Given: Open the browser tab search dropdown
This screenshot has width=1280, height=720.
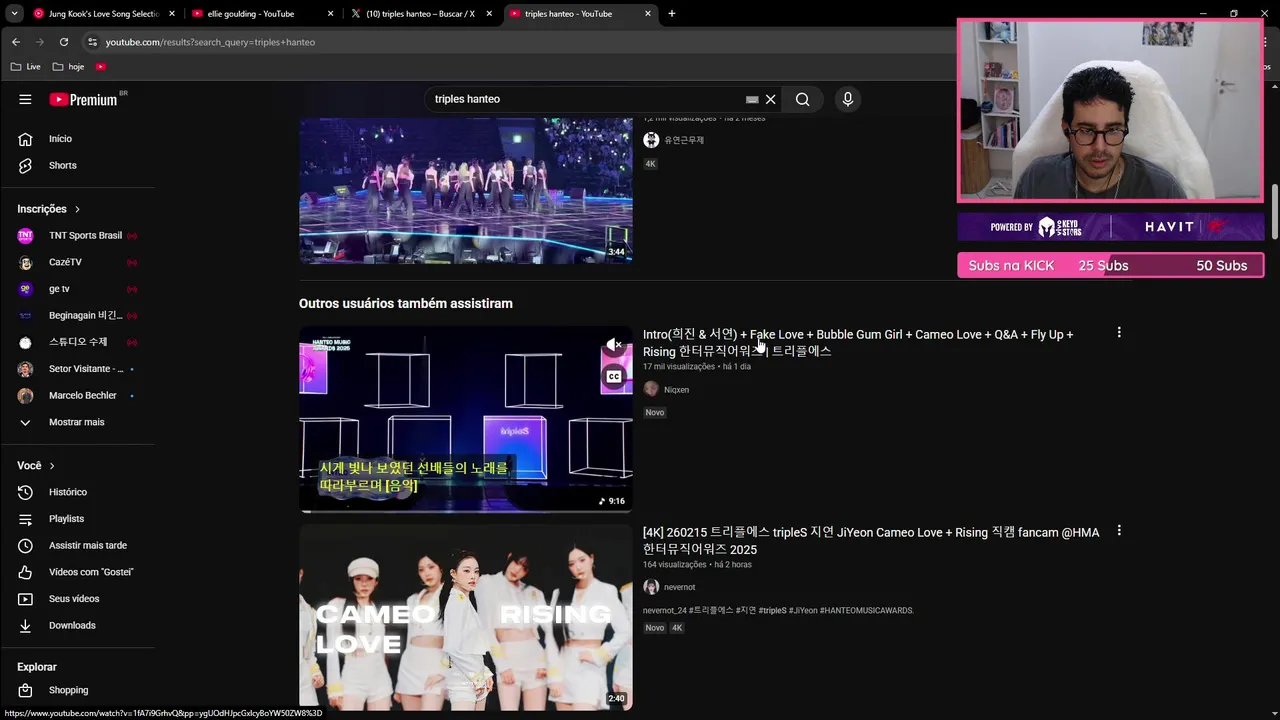Looking at the screenshot, I should pyautogui.click(x=14, y=14).
